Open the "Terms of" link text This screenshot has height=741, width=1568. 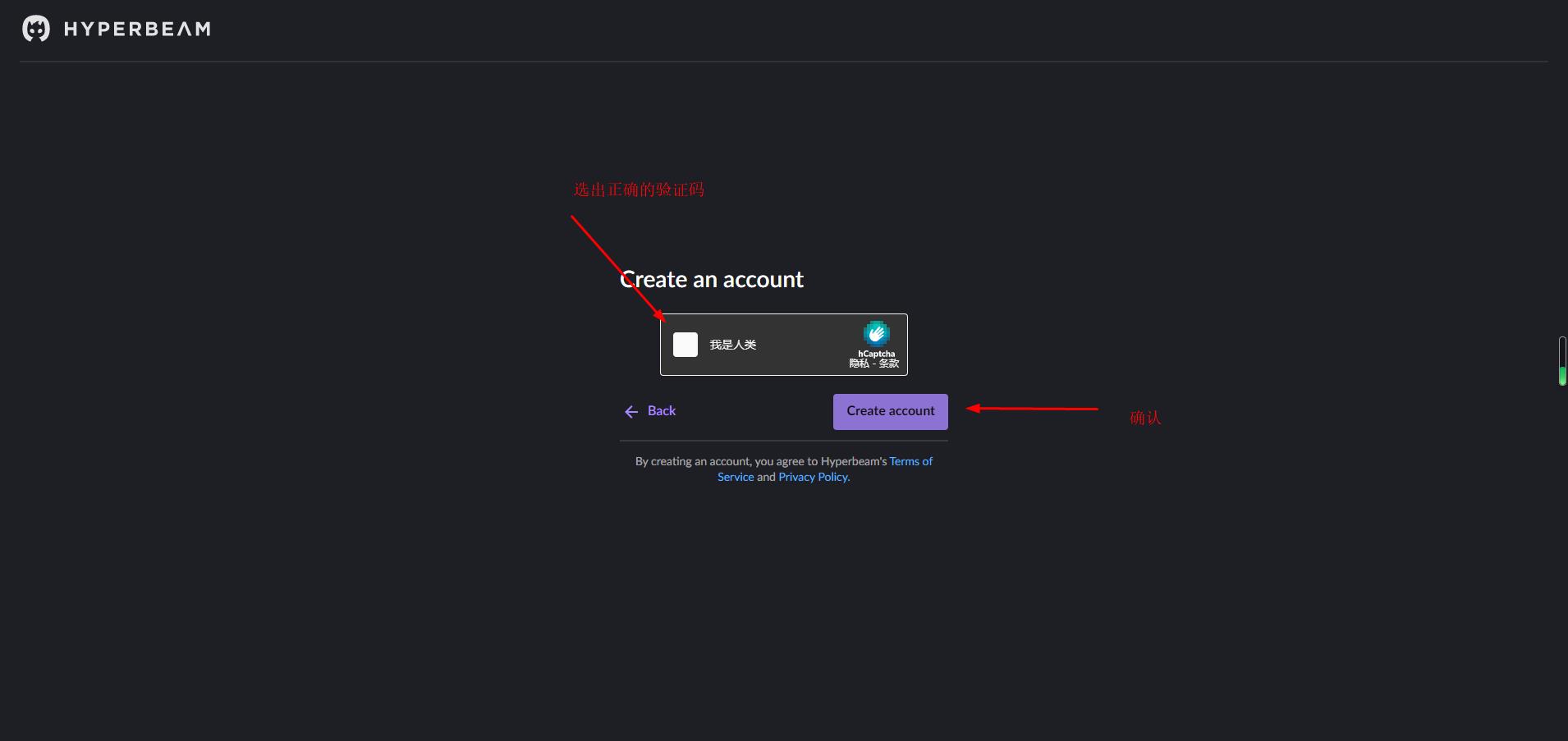(910, 461)
